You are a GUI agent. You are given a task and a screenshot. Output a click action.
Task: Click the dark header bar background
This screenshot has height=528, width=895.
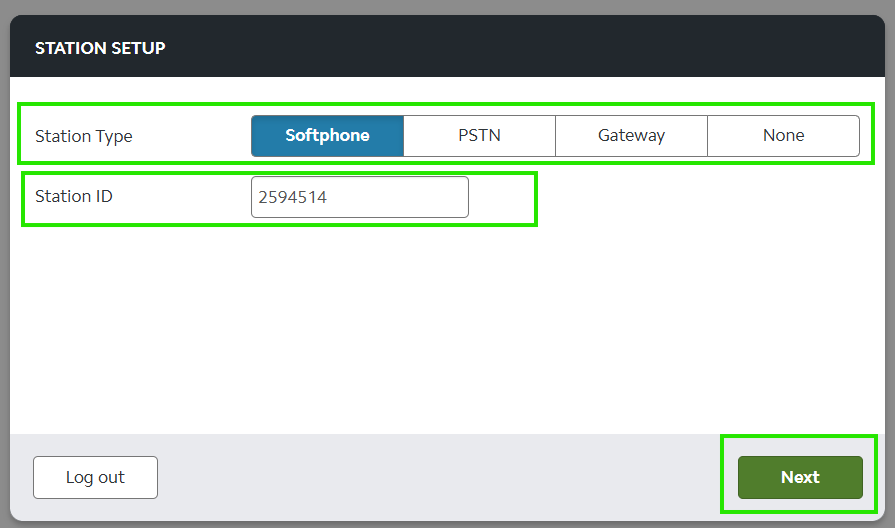click(500, 47)
